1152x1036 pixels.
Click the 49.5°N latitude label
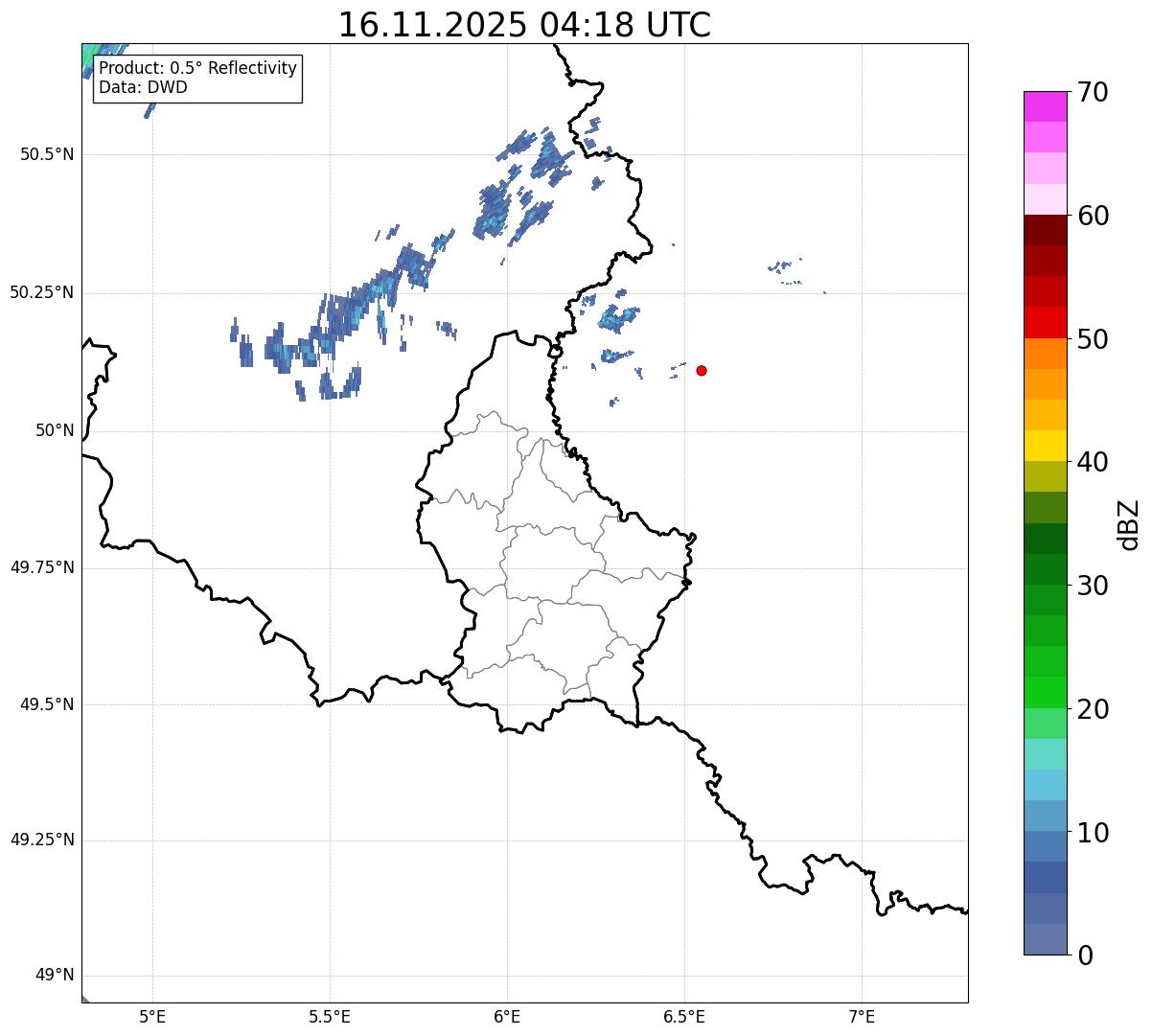pyautogui.click(x=47, y=705)
